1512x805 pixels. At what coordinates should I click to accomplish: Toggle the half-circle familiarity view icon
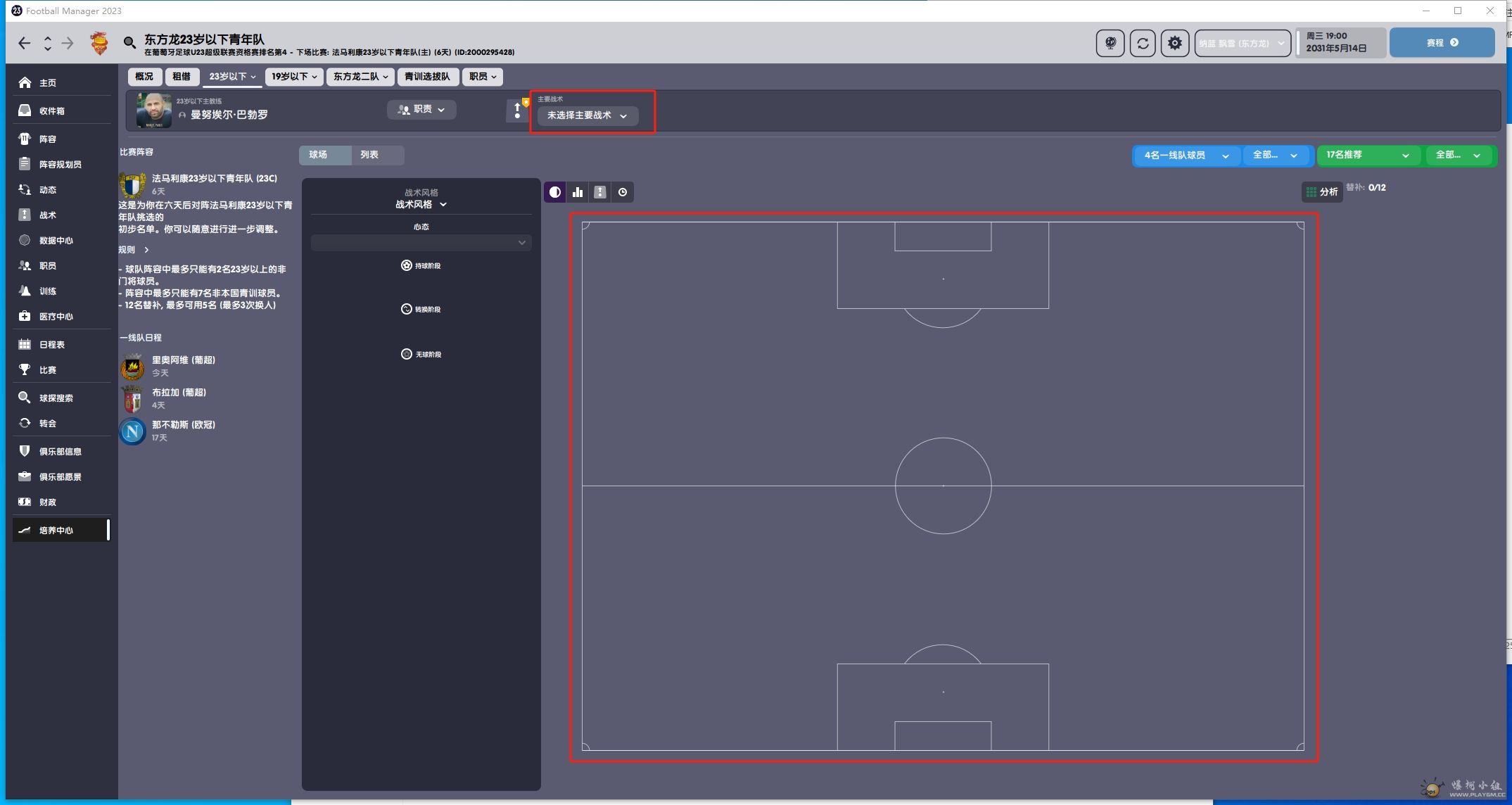tap(555, 192)
